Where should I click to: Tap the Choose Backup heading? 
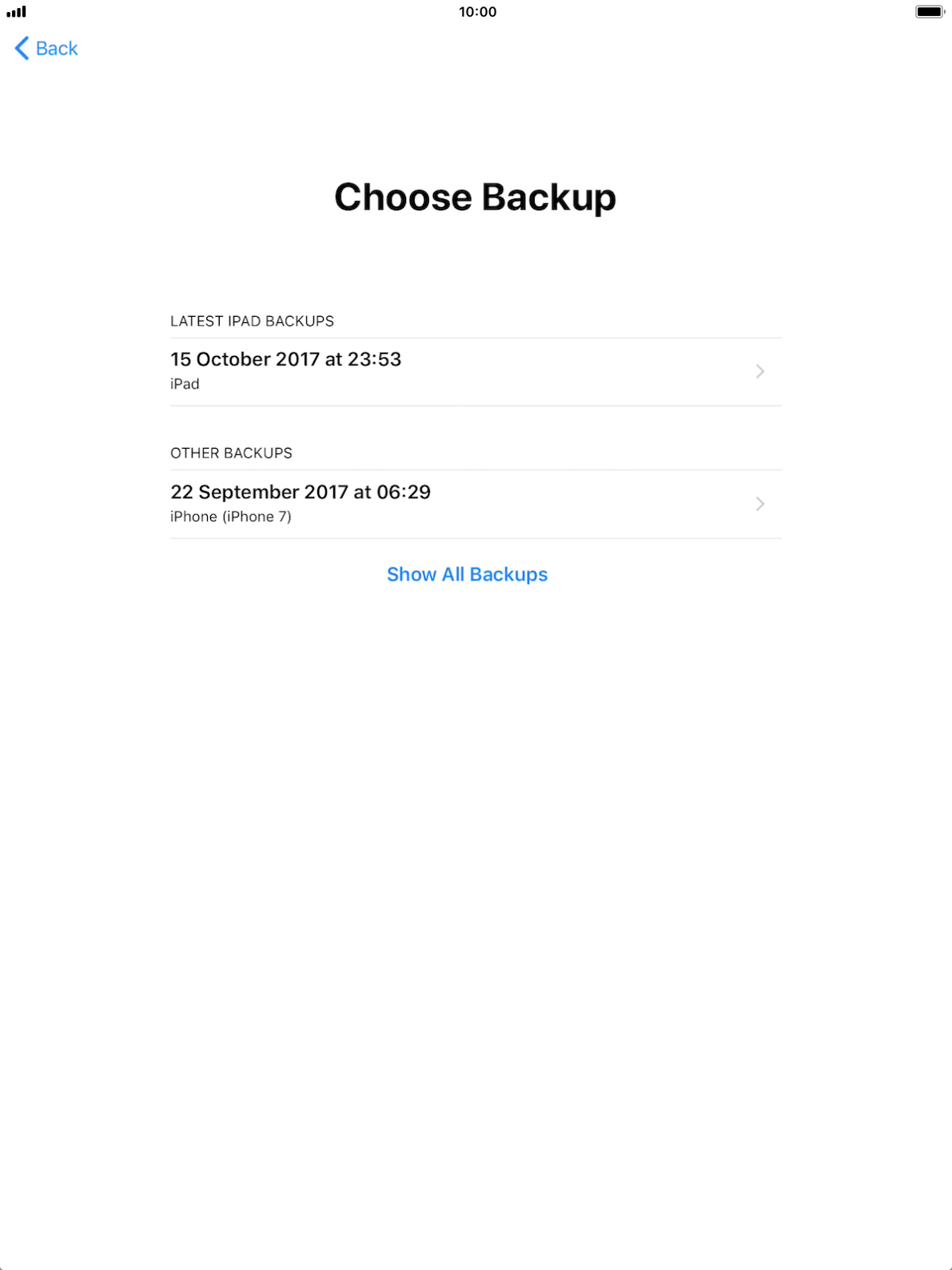475,198
